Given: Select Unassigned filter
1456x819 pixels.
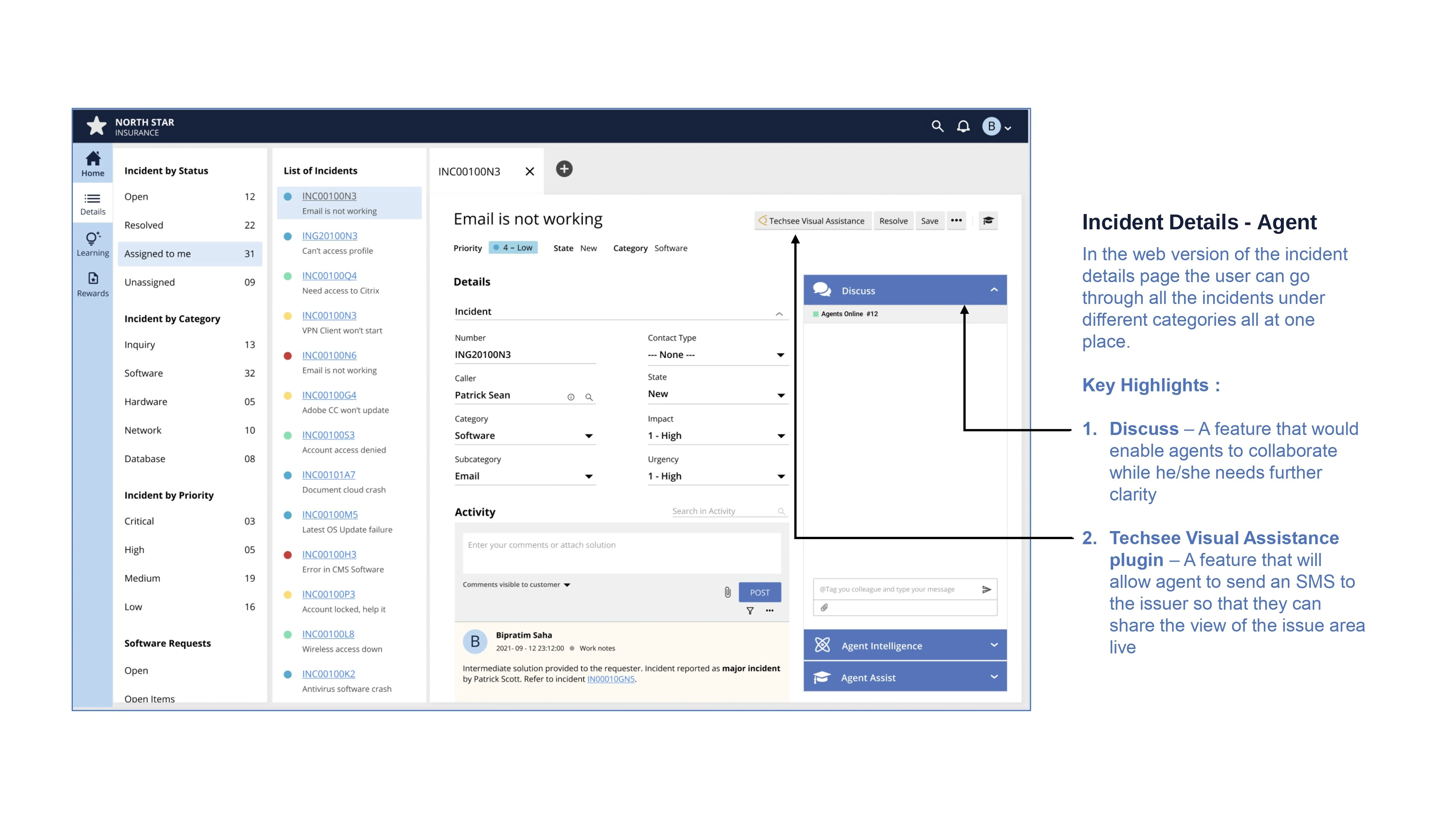Looking at the screenshot, I should 190,282.
